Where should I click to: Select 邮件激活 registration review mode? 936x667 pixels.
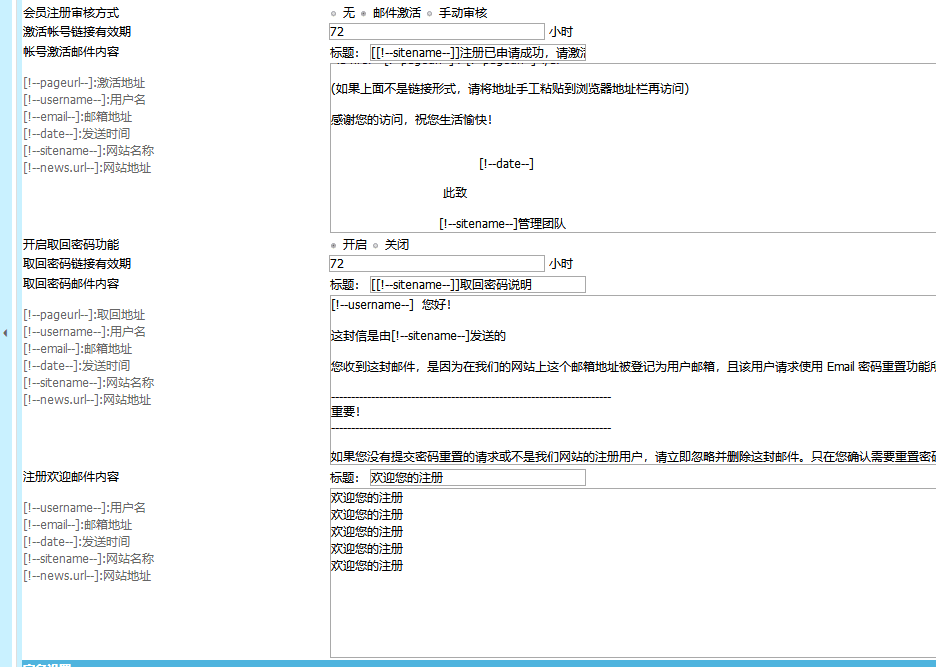pyautogui.click(x=364, y=14)
